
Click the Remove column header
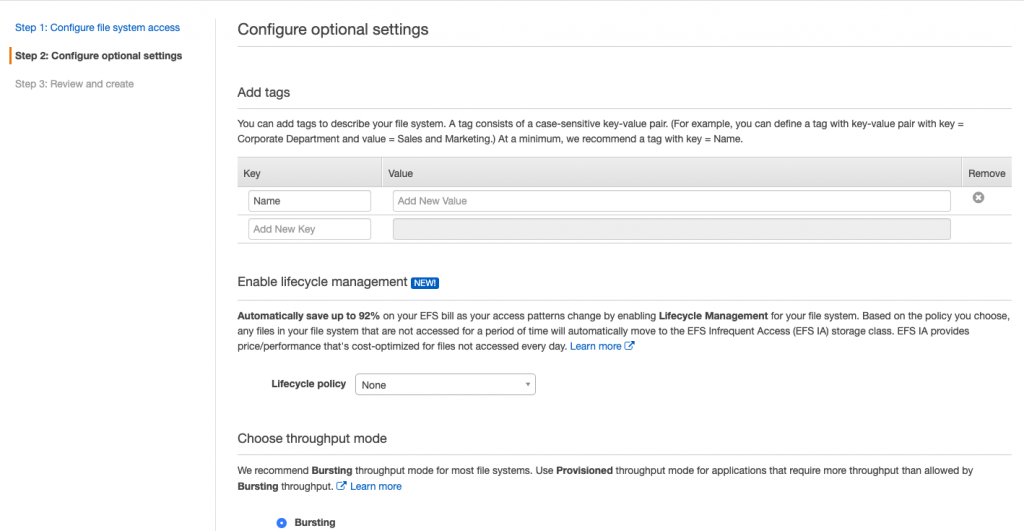click(x=986, y=174)
